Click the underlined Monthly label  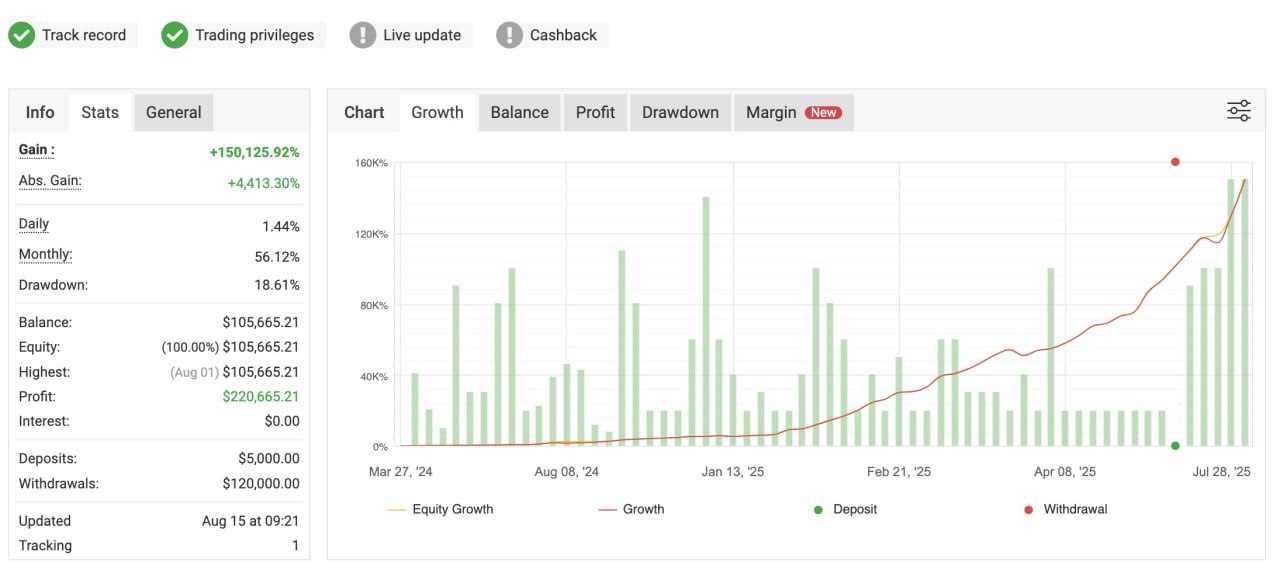[45, 255]
